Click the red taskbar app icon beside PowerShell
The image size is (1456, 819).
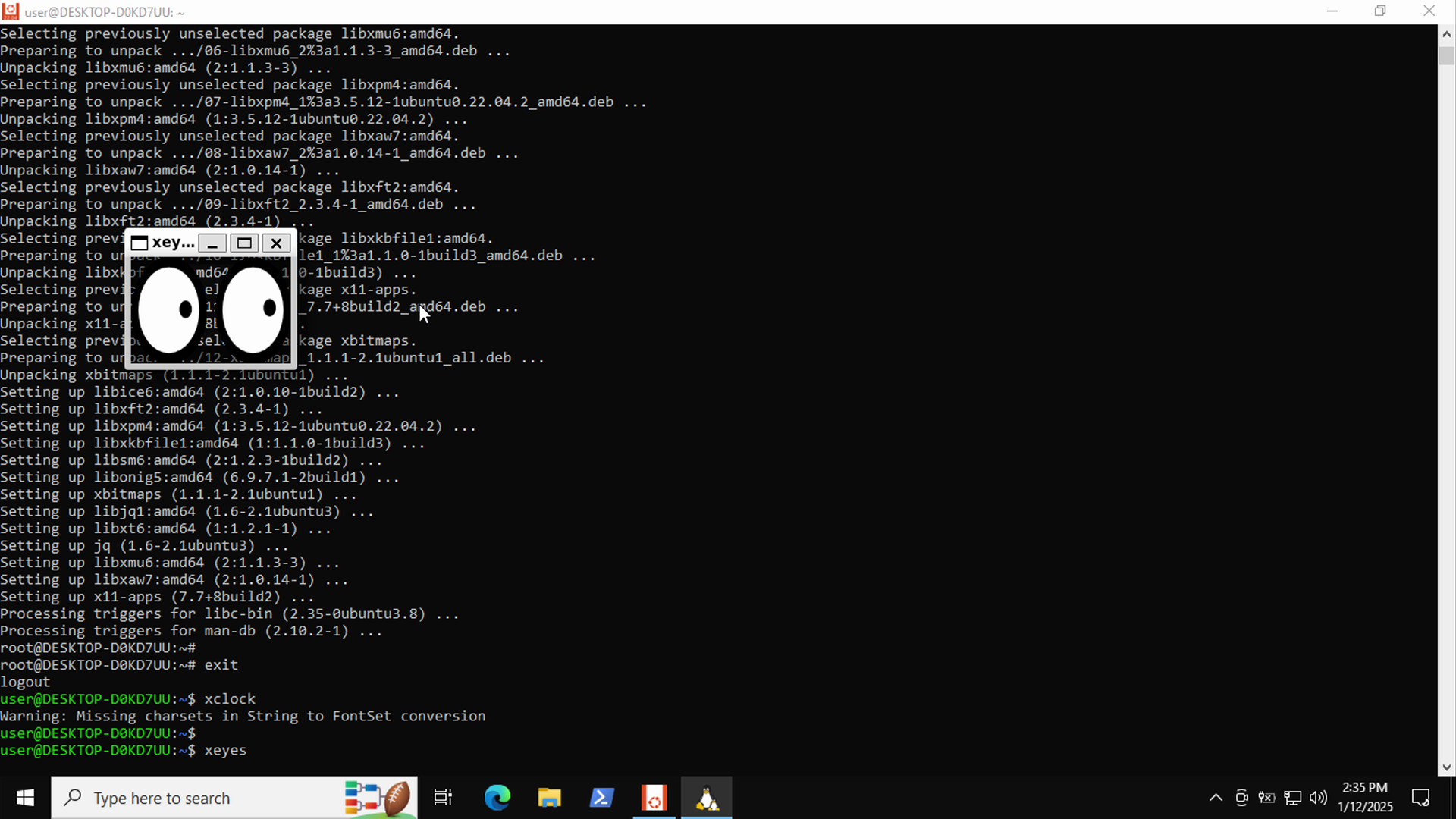(x=654, y=798)
